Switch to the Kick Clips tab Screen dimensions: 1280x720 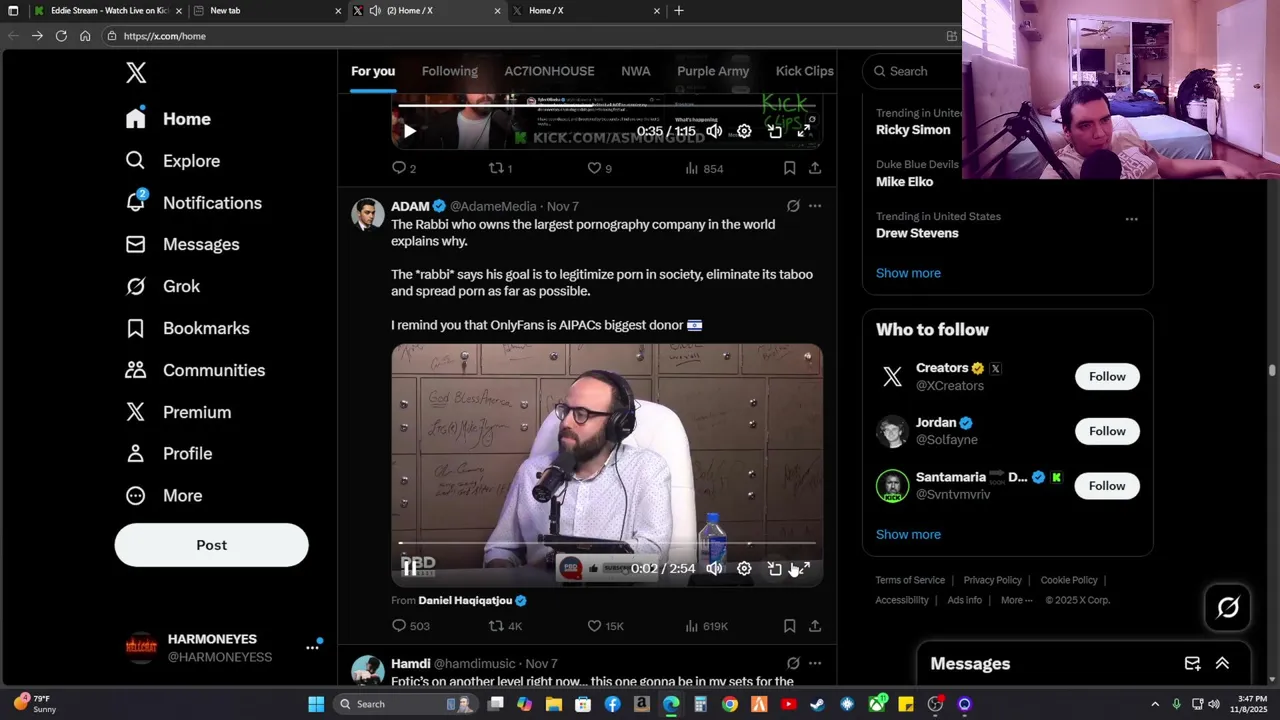[804, 71]
